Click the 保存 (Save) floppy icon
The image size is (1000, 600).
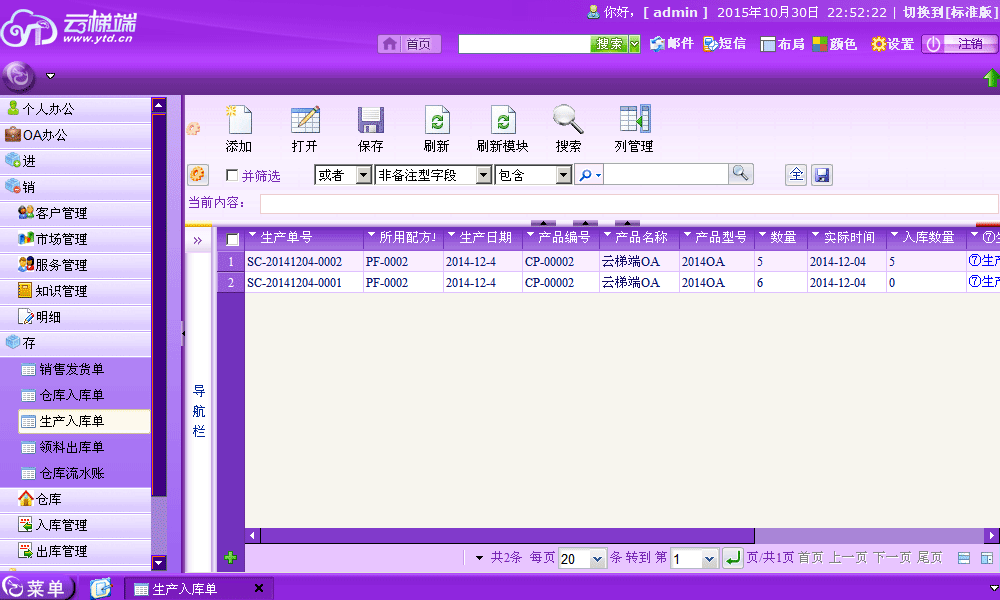(371, 120)
